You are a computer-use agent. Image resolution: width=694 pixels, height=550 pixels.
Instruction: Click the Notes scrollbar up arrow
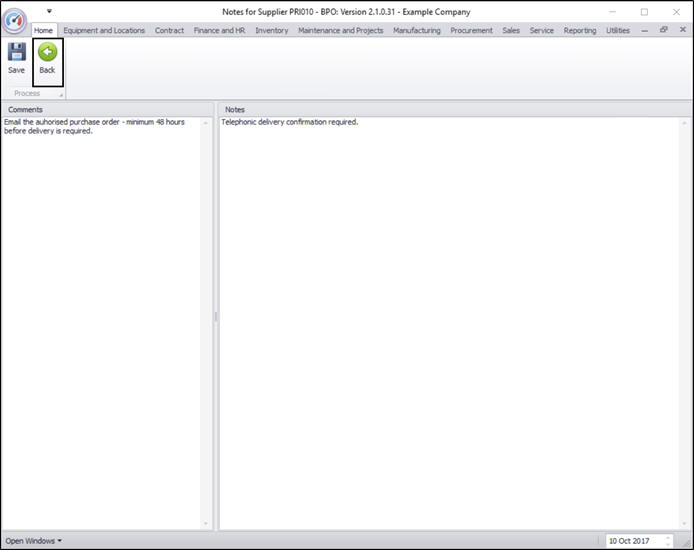click(684, 123)
